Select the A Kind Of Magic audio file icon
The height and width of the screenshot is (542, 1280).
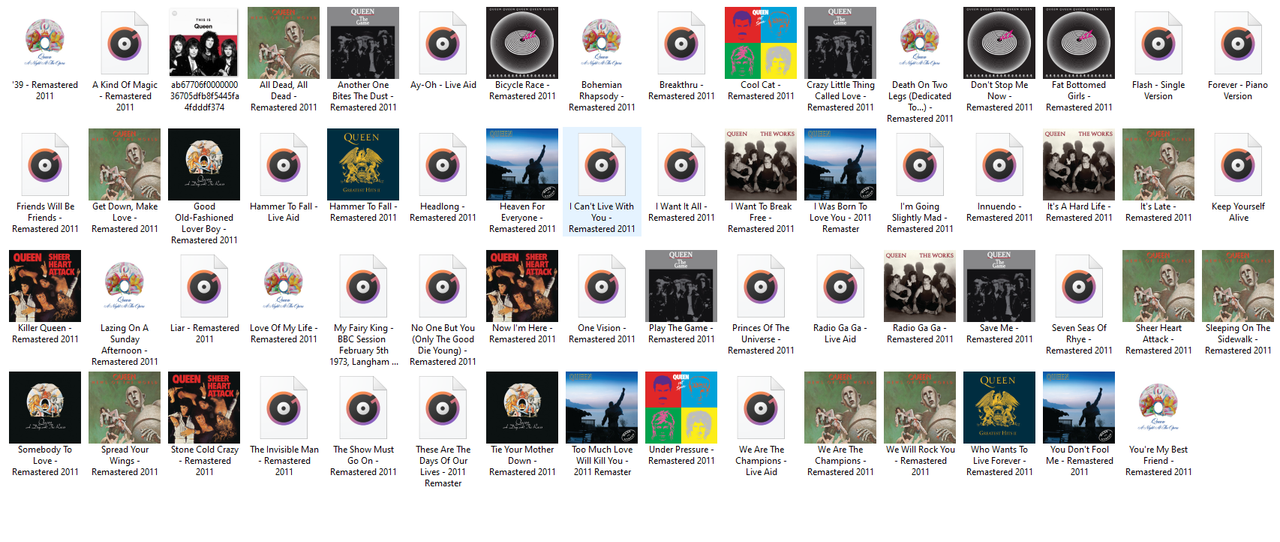(x=125, y=43)
